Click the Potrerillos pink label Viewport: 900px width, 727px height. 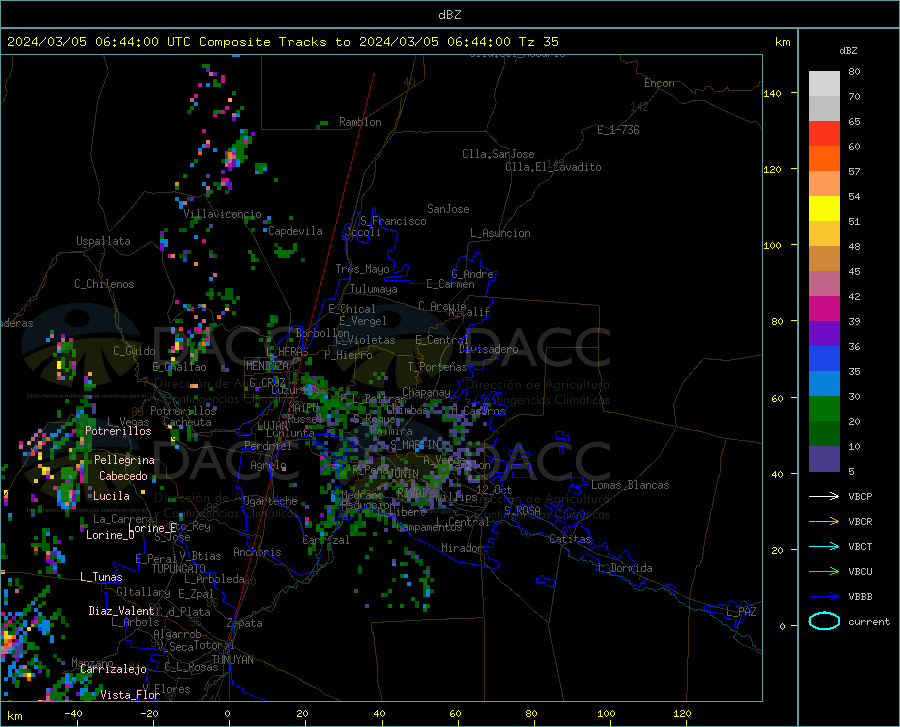[x=118, y=431]
